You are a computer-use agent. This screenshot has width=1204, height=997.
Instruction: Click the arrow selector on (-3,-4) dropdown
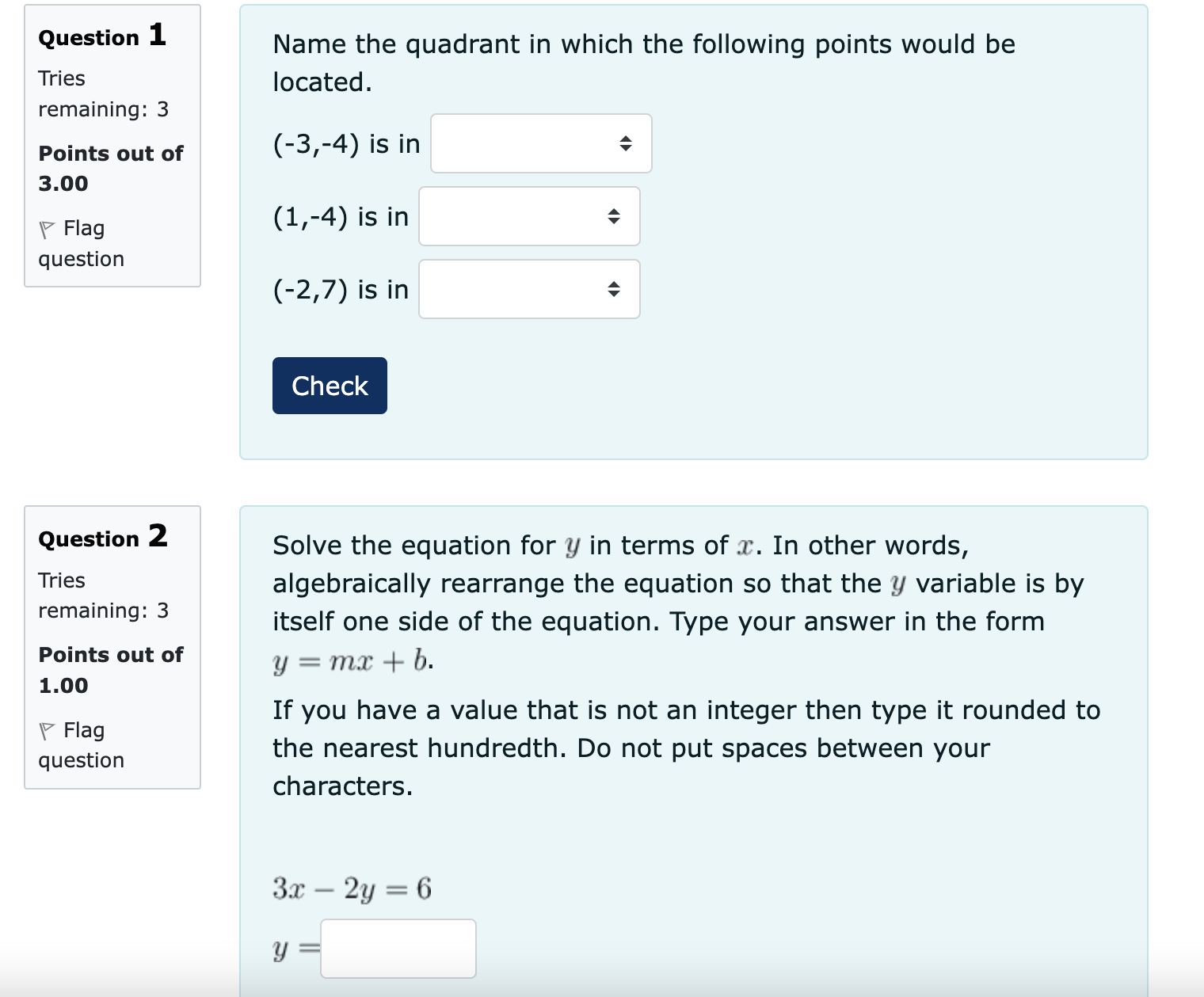tap(626, 143)
